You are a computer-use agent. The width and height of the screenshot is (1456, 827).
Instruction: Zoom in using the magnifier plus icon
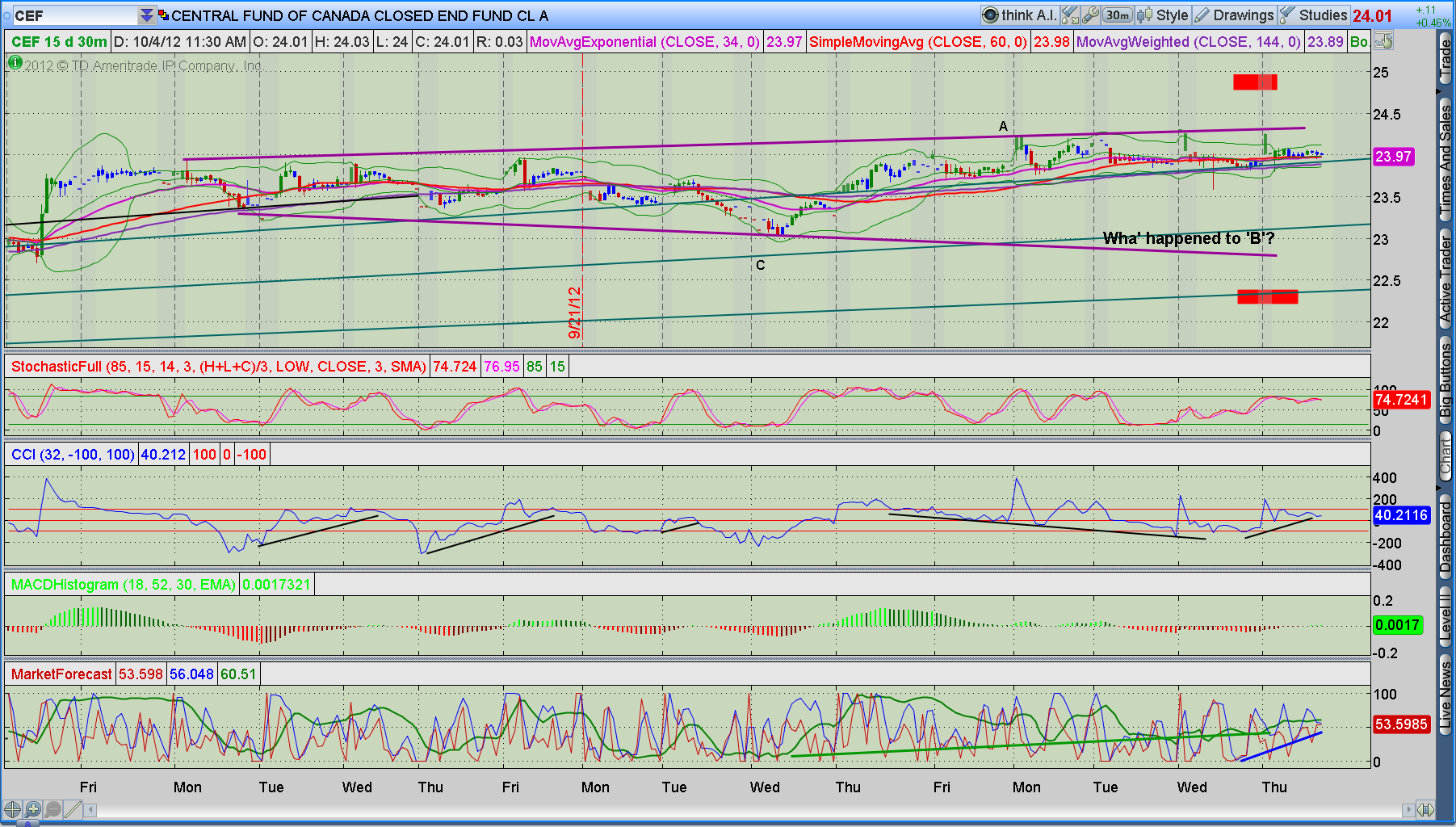click(x=32, y=808)
